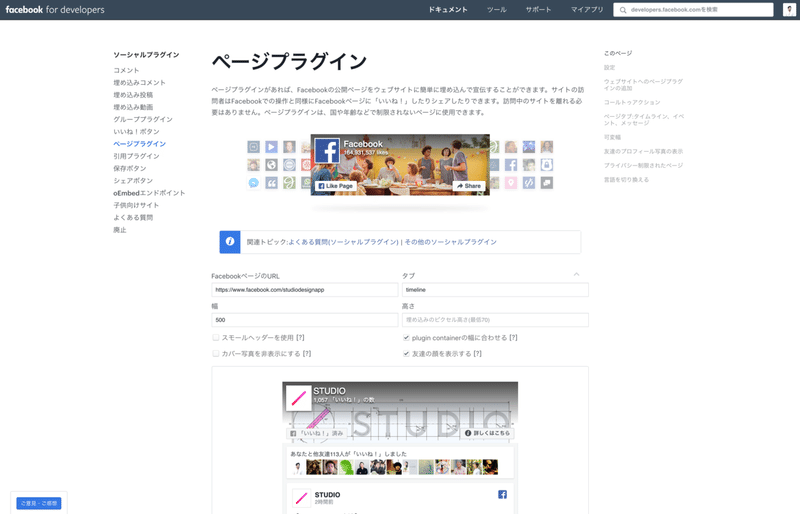Click the Messenger icon beside the banner
This screenshot has width=800, height=514.
254,183
